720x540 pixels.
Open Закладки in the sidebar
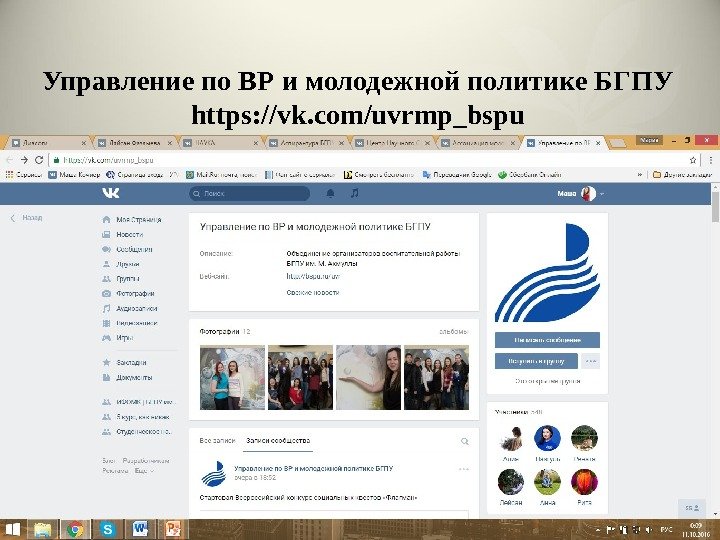124,362
